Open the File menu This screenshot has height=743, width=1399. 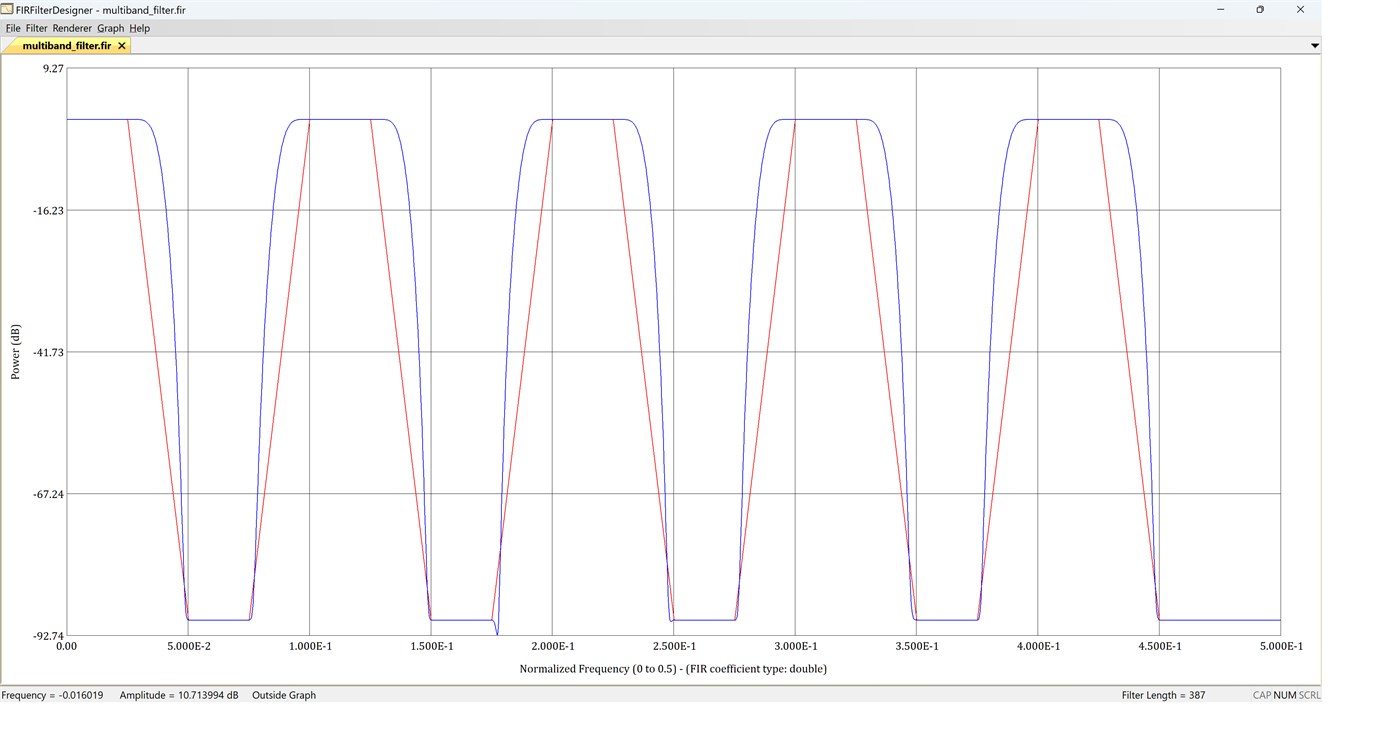pos(13,28)
